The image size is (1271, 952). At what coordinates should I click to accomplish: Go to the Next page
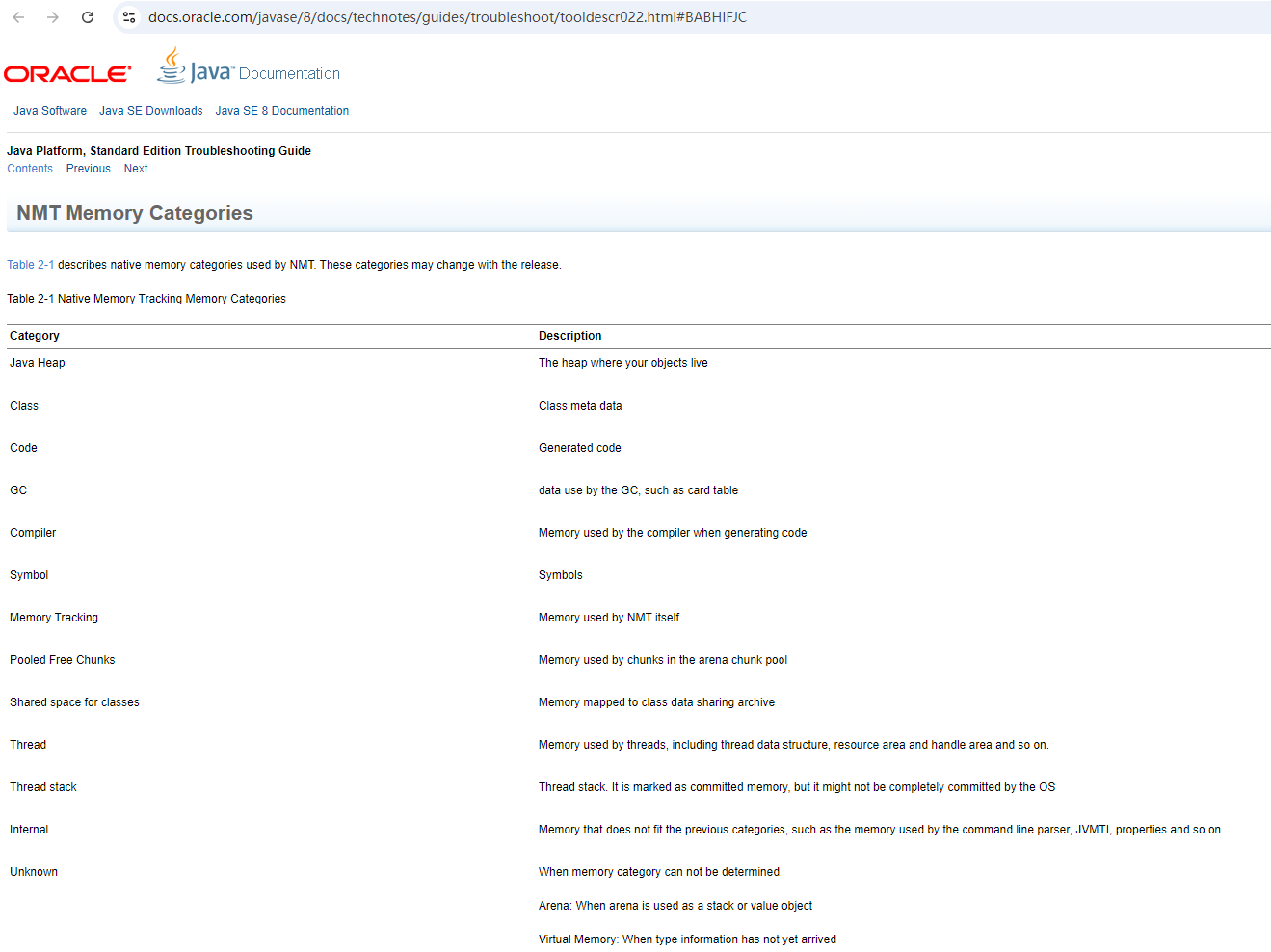tap(136, 169)
